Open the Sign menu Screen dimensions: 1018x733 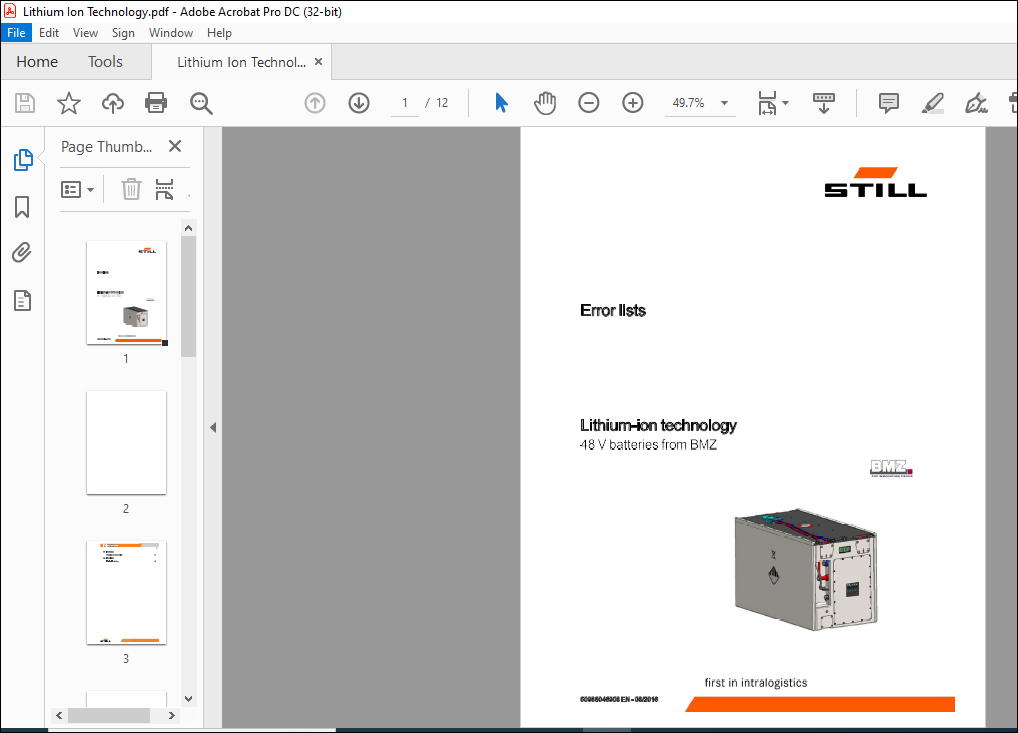[123, 32]
